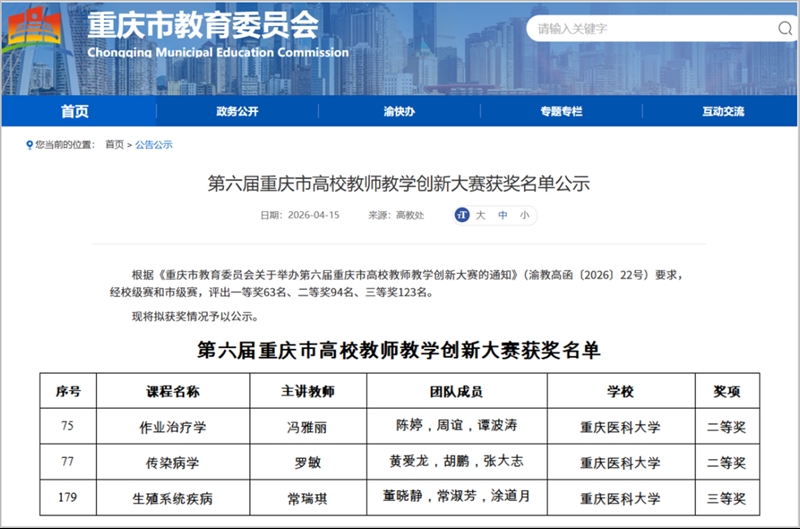The width and height of the screenshot is (800, 529).
Task: Click the site title 重庆市教育委员会
Action: point(203,24)
